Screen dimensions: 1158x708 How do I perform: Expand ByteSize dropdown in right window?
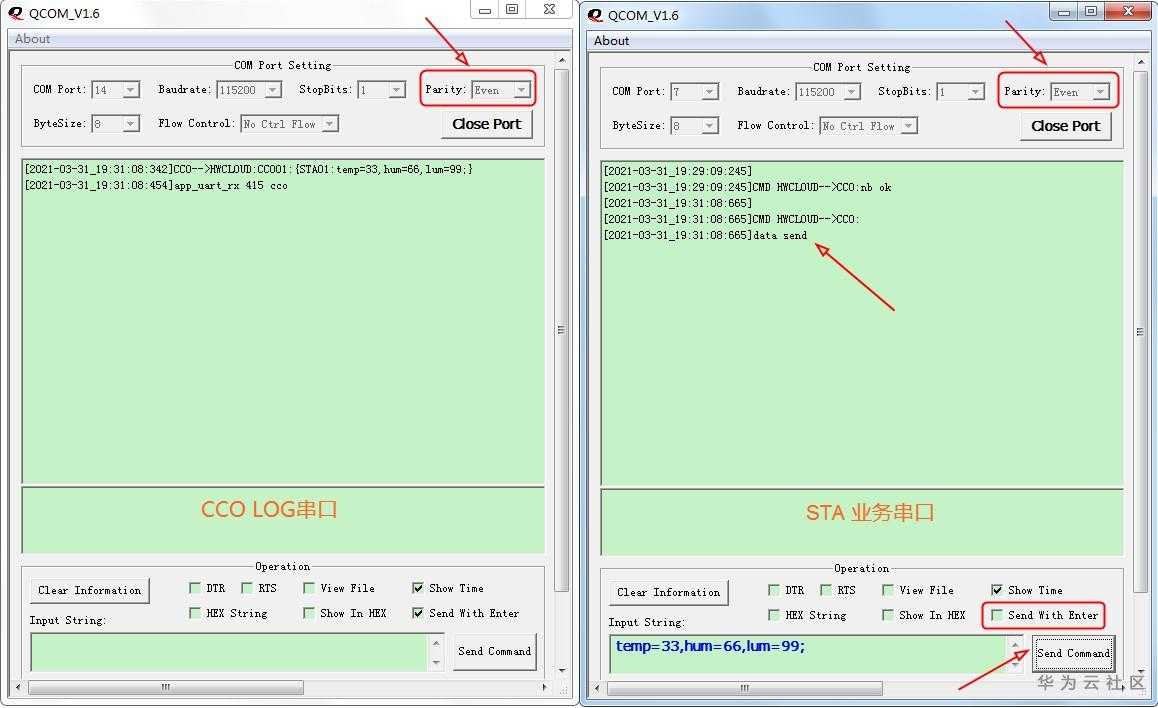[x=710, y=126]
